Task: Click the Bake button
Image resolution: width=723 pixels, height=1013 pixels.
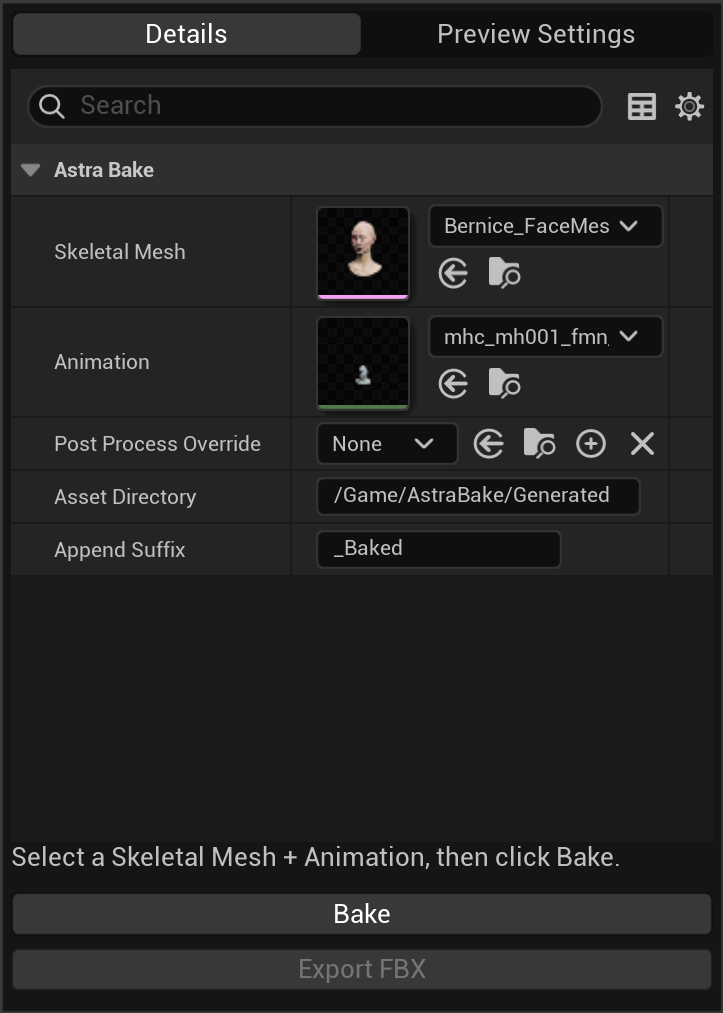Action: point(361,914)
